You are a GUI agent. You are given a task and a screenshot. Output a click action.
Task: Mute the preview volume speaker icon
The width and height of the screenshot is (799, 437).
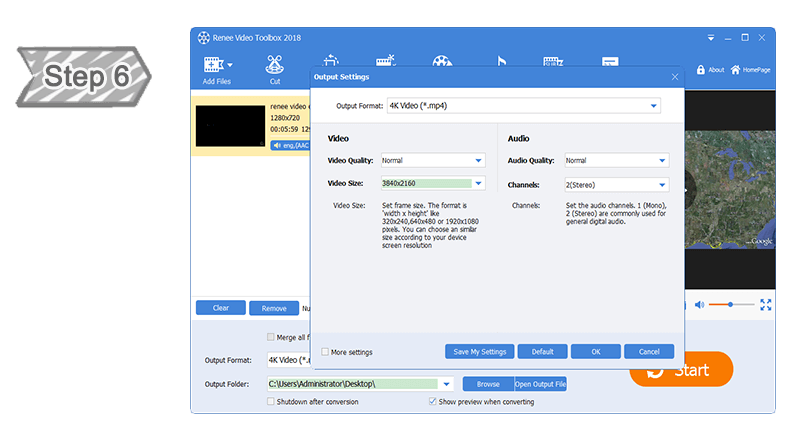click(x=699, y=305)
